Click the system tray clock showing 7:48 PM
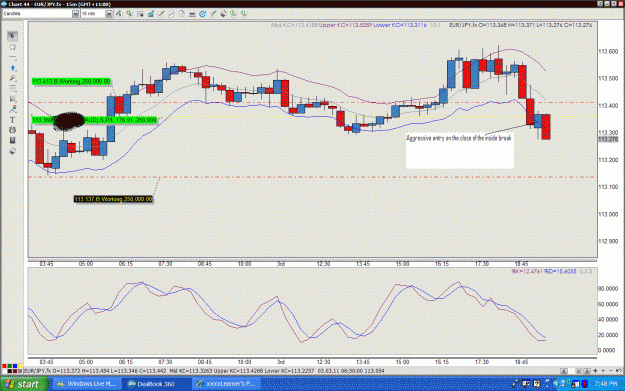Viewport: 625px width, 391px height. click(605, 384)
